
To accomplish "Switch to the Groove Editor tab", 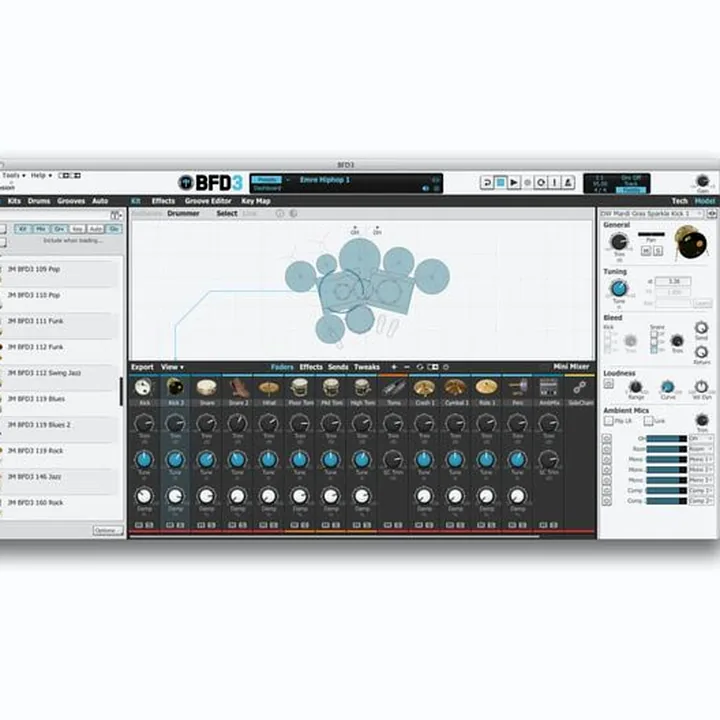I will 208,201.
